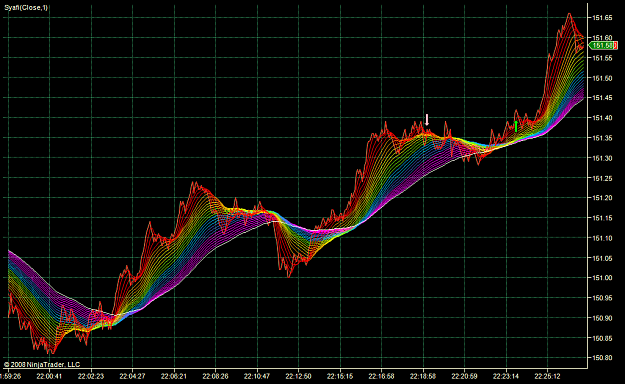Viewport: 625px width, 384px height.
Task: Click the 150.80 price axis label
Action: coord(602,358)
